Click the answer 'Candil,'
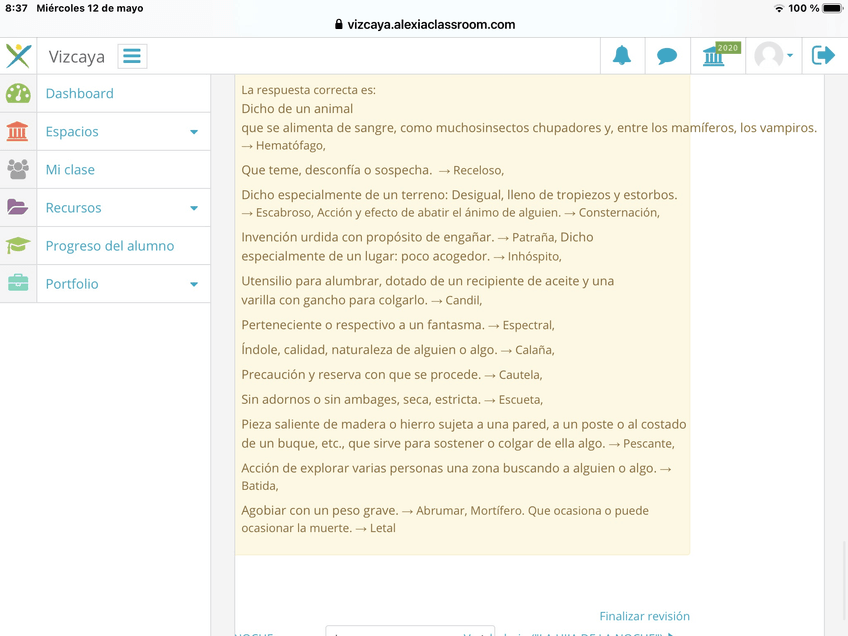 coord(463,300)
